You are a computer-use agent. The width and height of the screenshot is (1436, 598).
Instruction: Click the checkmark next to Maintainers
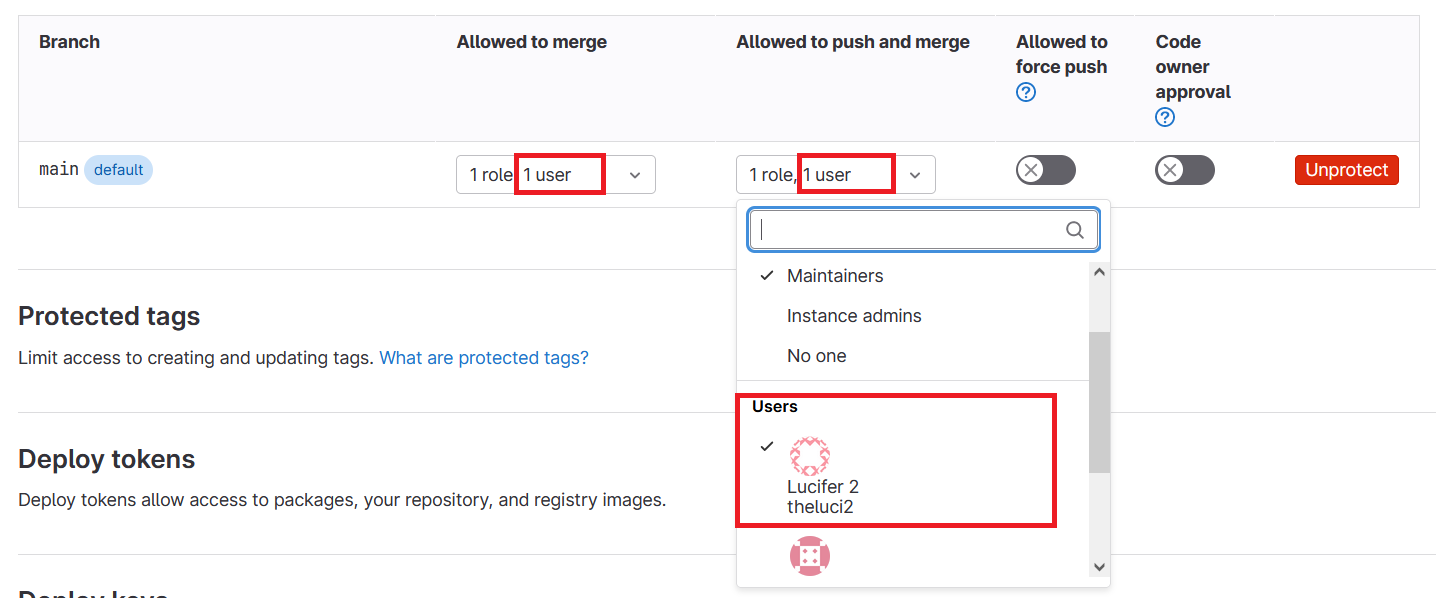(767, 275)
